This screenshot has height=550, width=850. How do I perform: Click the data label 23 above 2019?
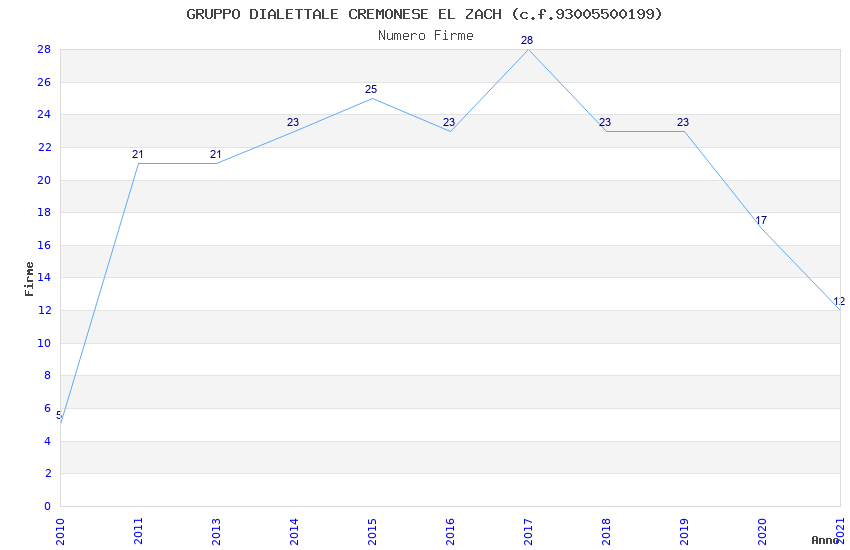683,122
